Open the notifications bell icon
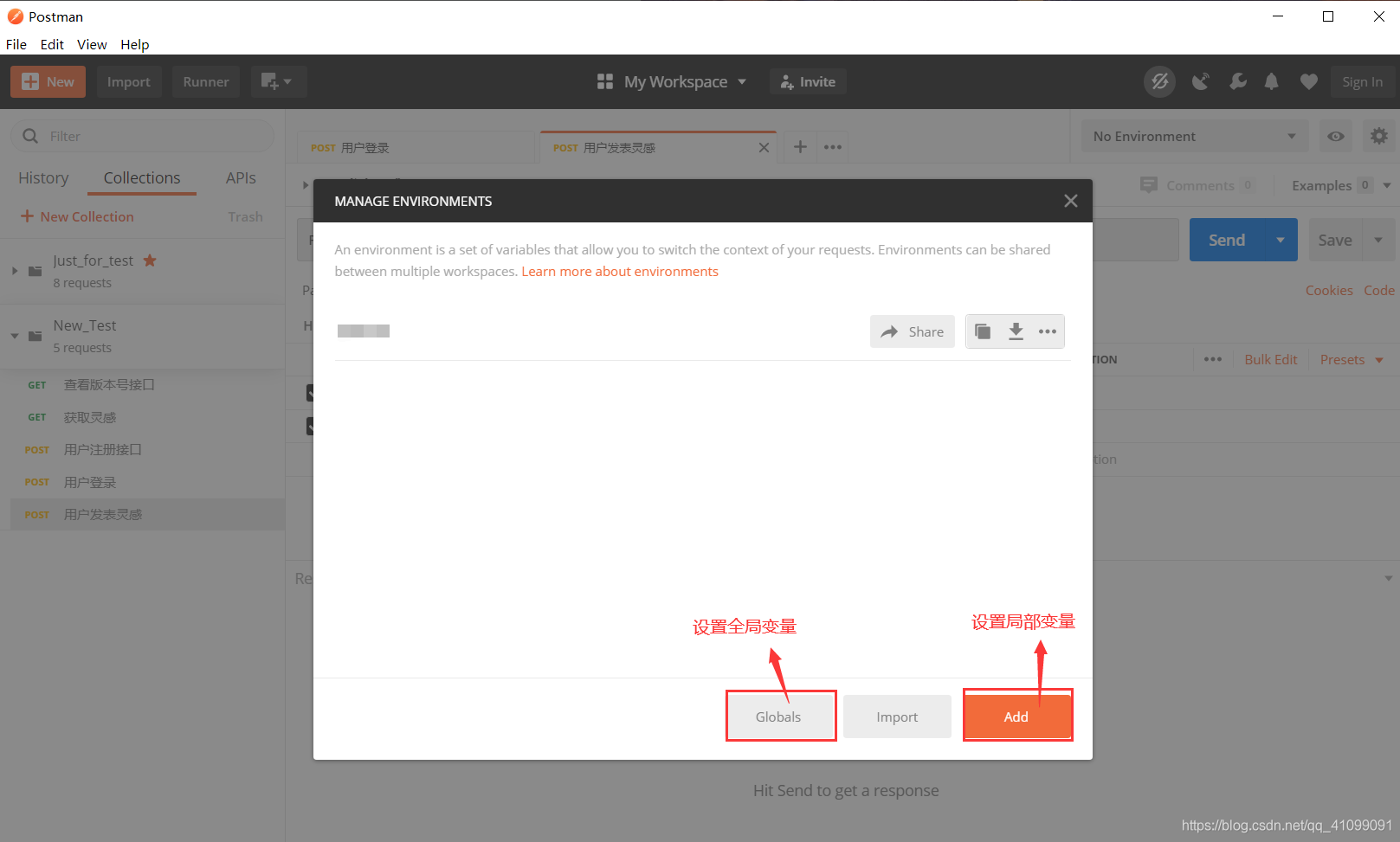Viewport: 1400px width, 842px height. click(1271, 81)
